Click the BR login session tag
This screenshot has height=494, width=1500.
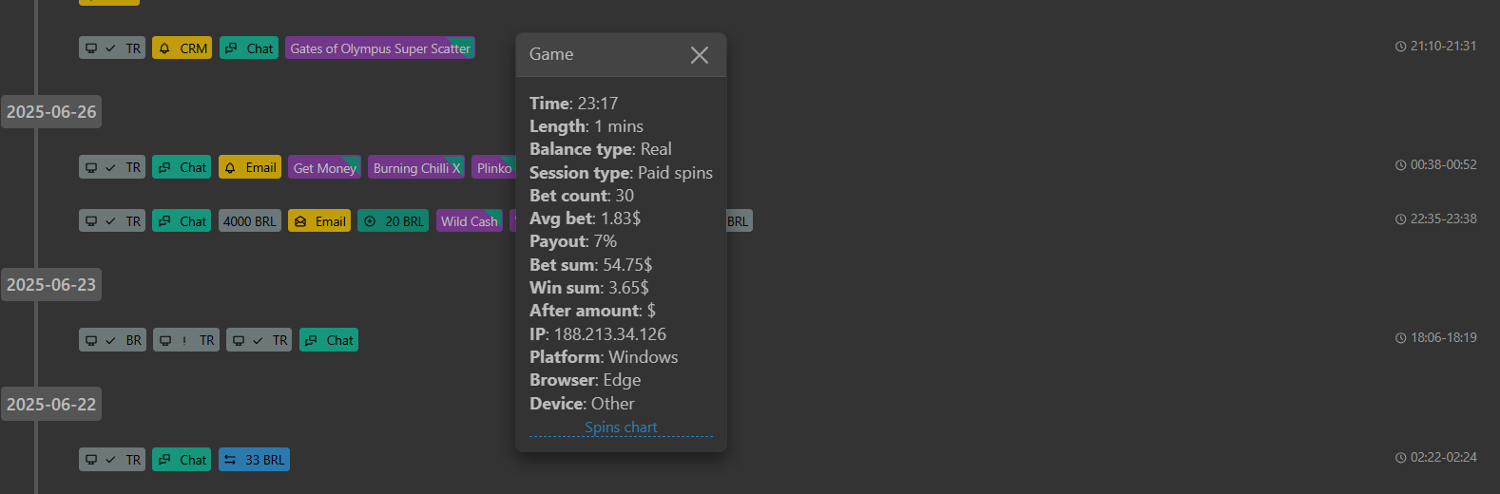coord(113,340)
